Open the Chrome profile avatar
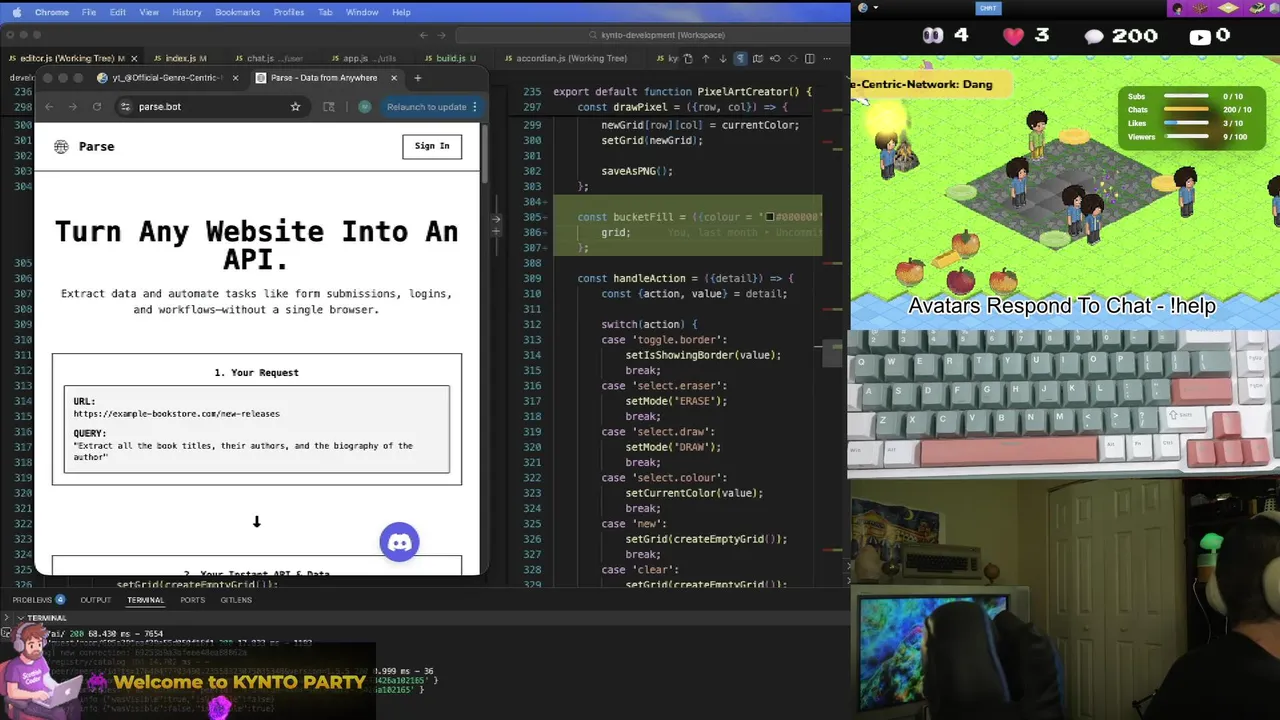1280x720 pixels. (x=365, y=107)
